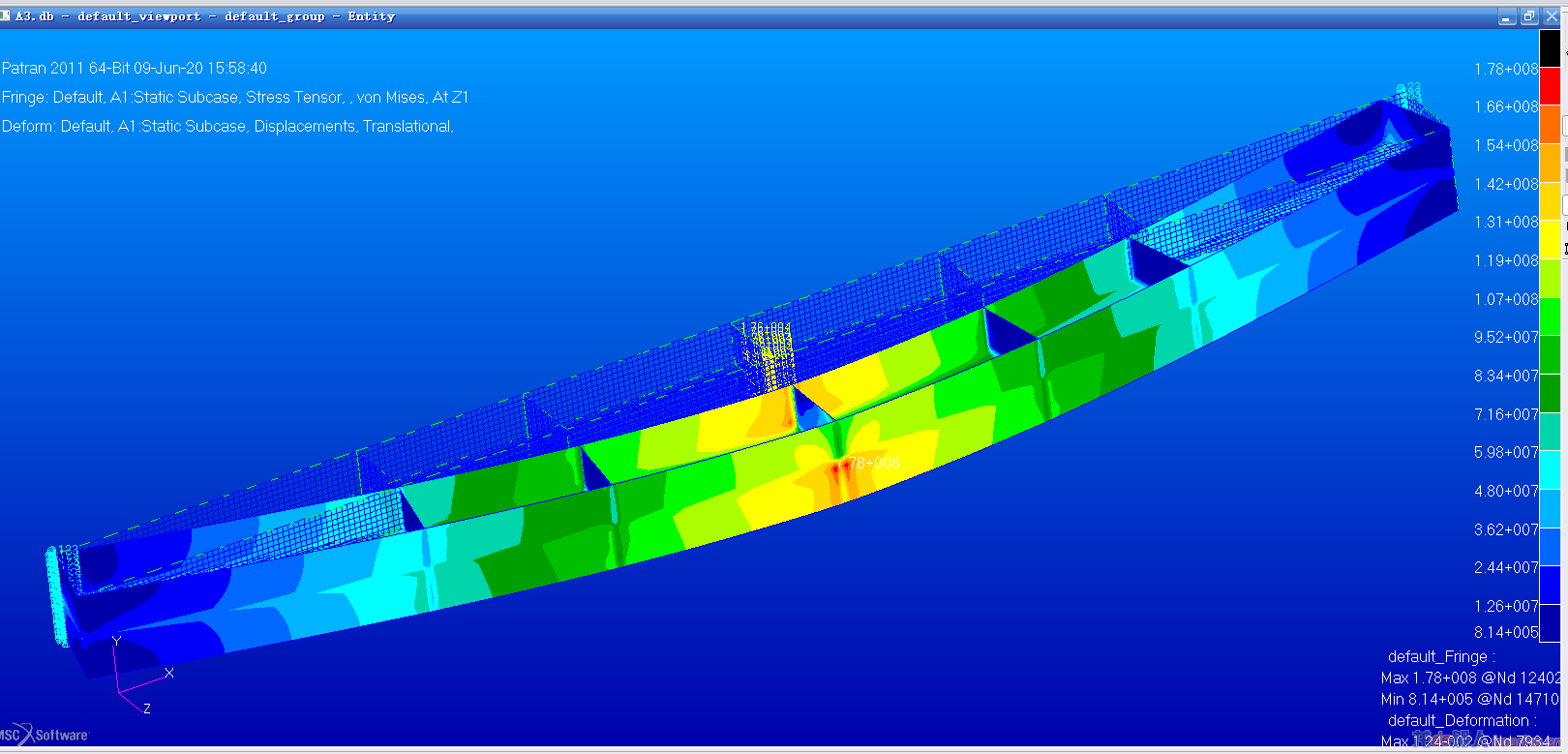Image resolution: width=1568 pixels, height=754 pixels.
Task: Click the Patran 2011 64-Bit timestamp line
Action: pyautogui.click(x=135, y=68)
